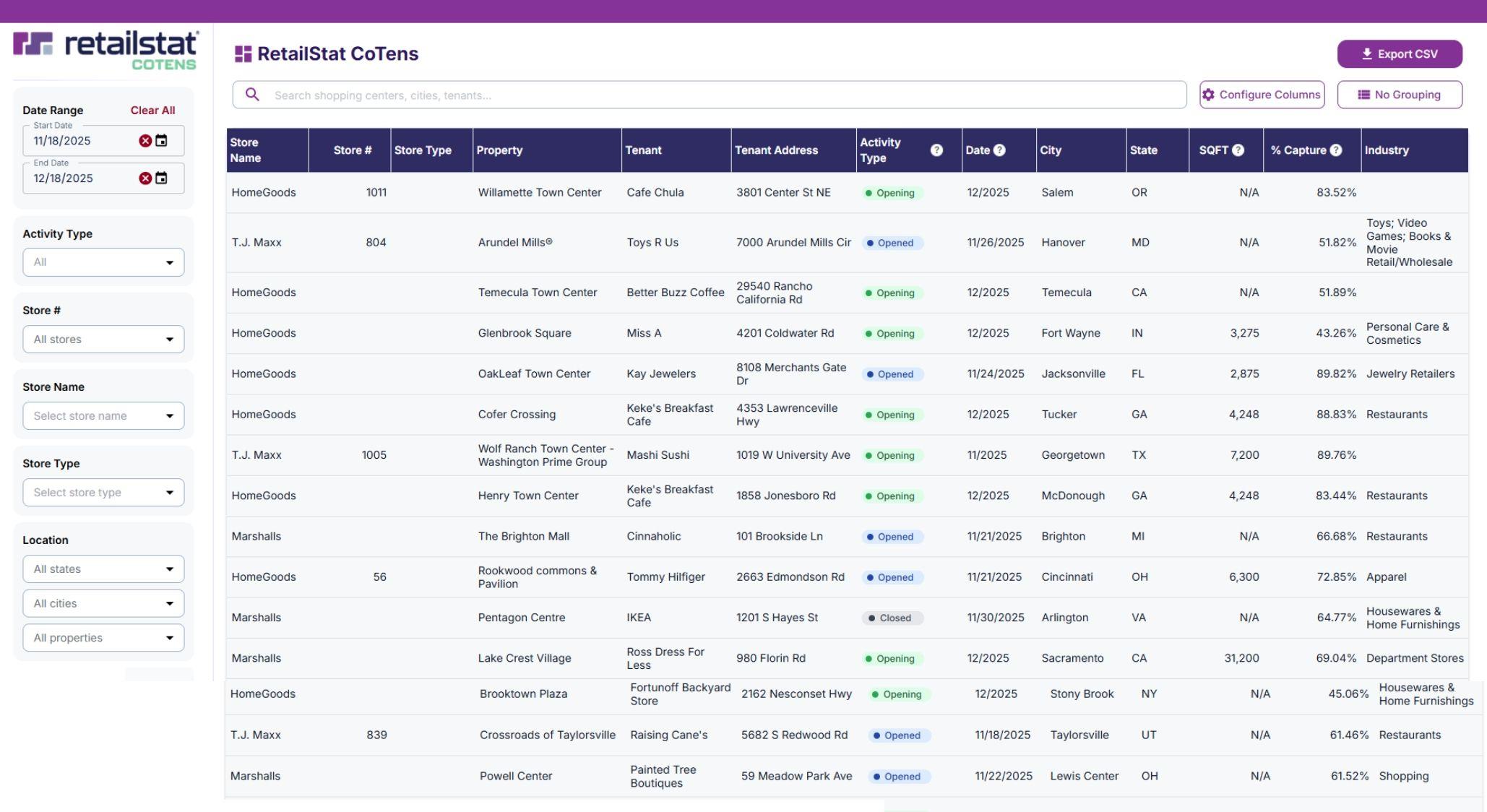Open the Activity Type dropdown

pyautogui.click(x=103, y=262)
